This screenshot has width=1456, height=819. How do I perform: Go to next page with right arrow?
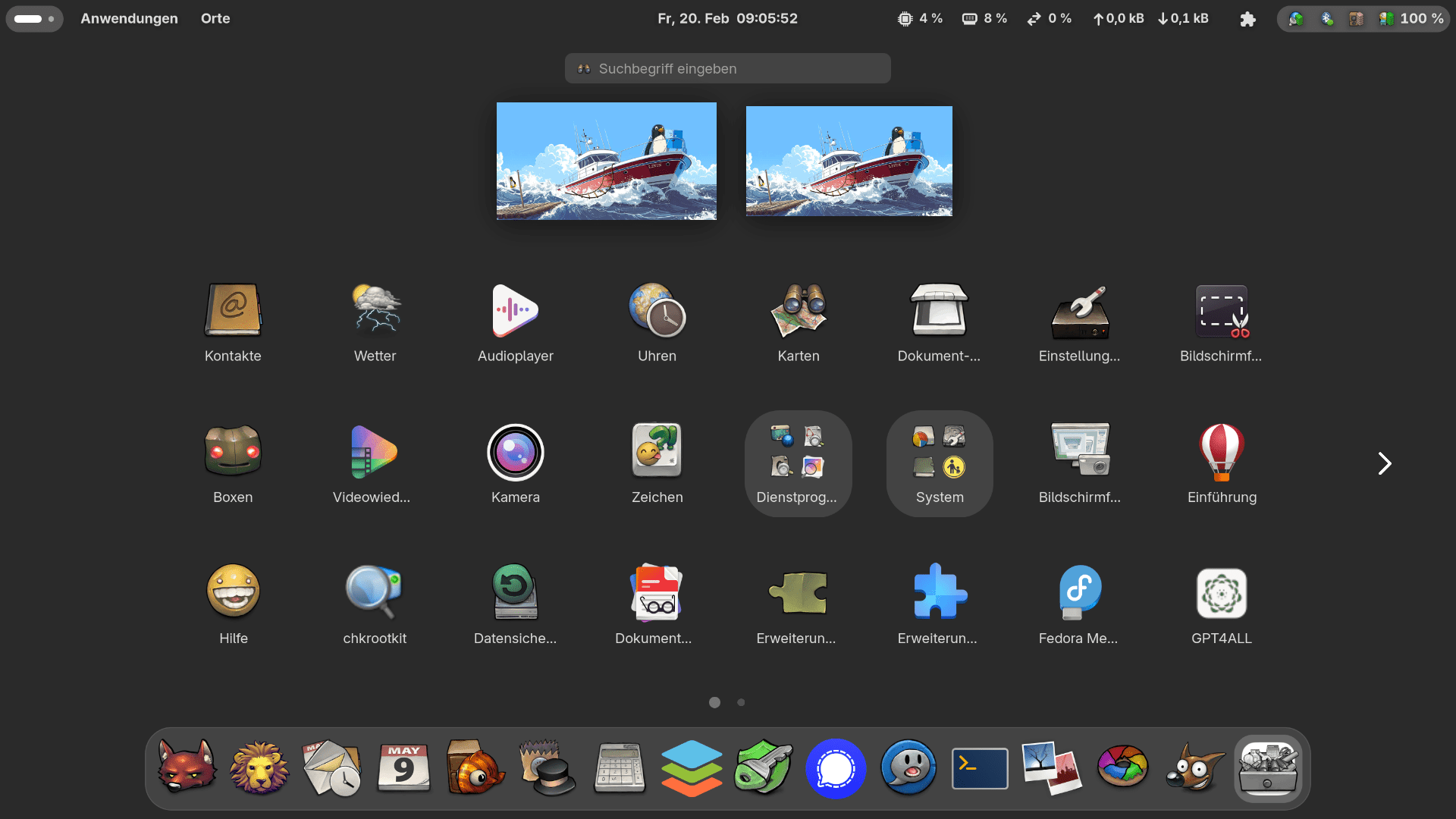coord(1384,463)
